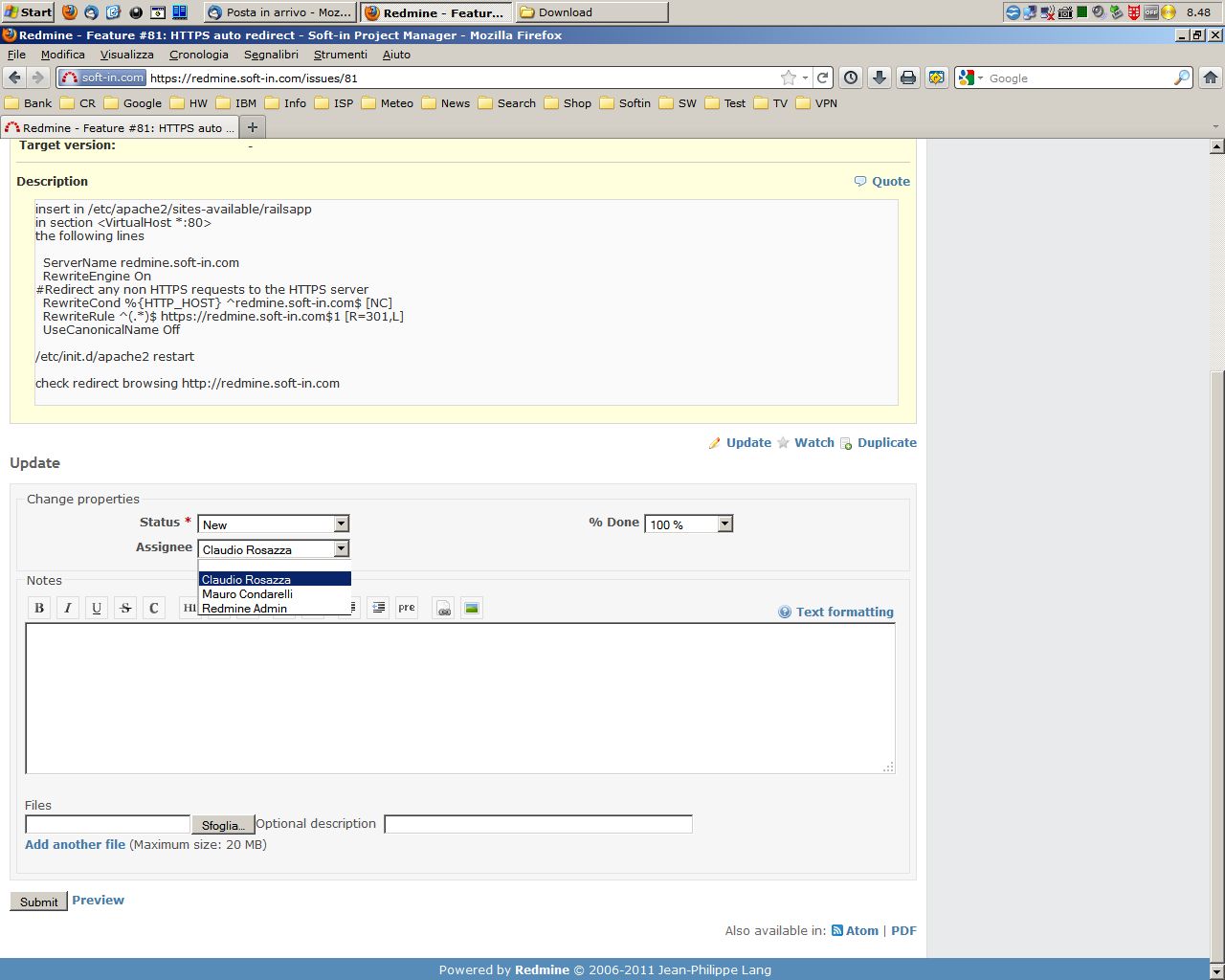This screenshot has height=980, width=1225.
Task: Click the unindent list toolbar icon
Action: pyautogui.click(x=378, y=608)
